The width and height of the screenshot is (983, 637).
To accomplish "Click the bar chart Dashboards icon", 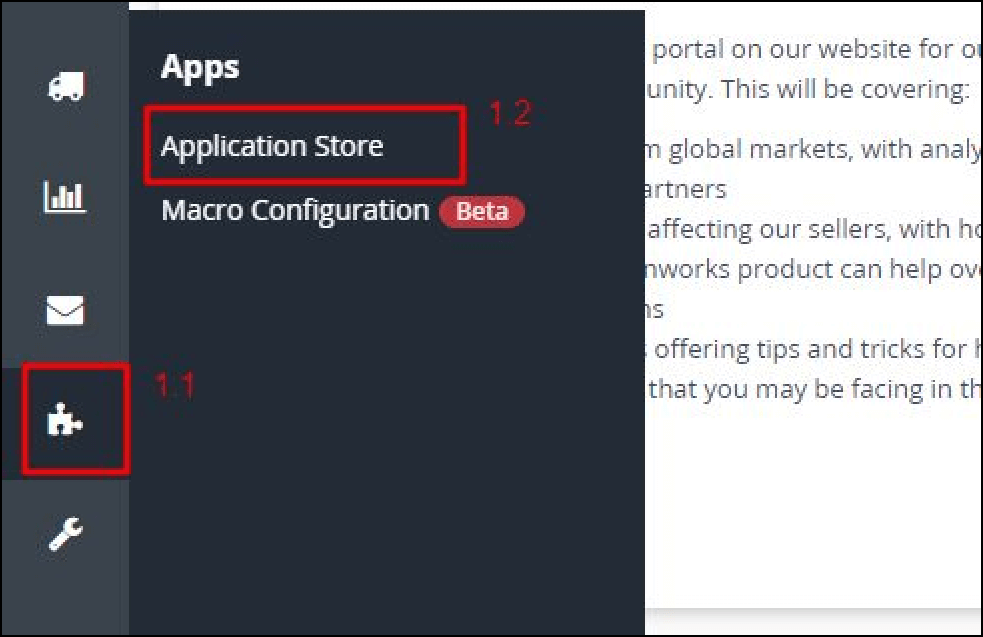I will (66, 198).
